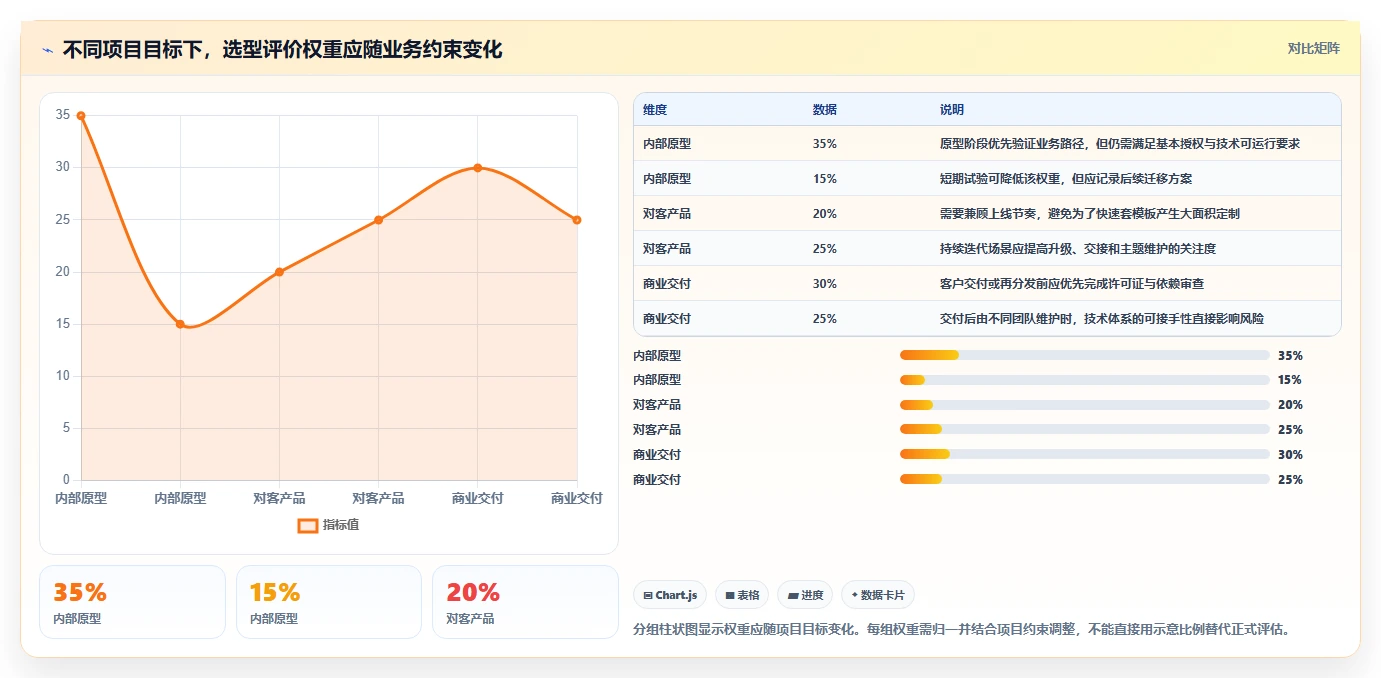Click the description starting 交付后由不同团队维护时

tap(1102, 319)
